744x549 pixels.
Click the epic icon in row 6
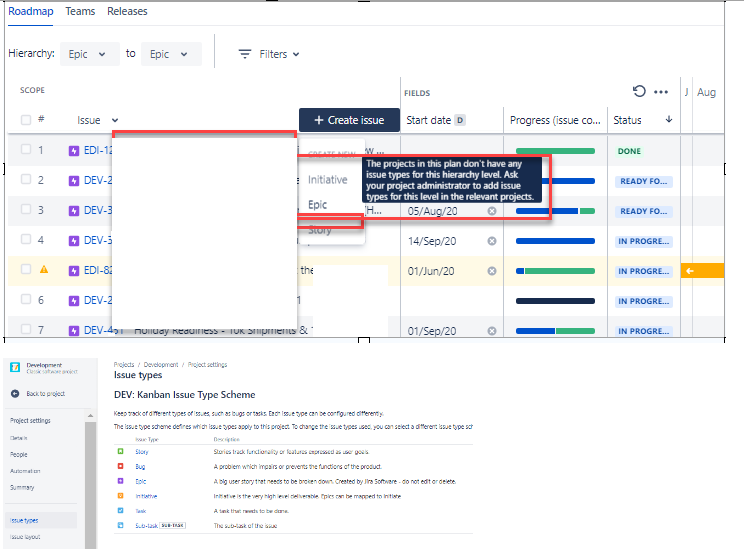(x=74, y=301)
